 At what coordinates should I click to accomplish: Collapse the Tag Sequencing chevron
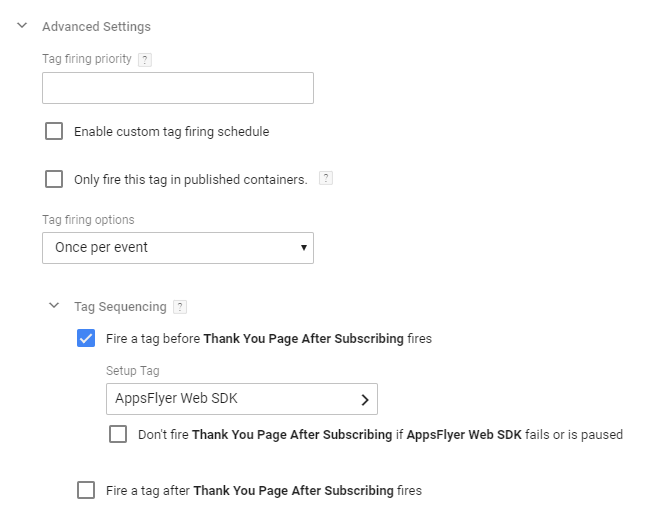[54, 306]
